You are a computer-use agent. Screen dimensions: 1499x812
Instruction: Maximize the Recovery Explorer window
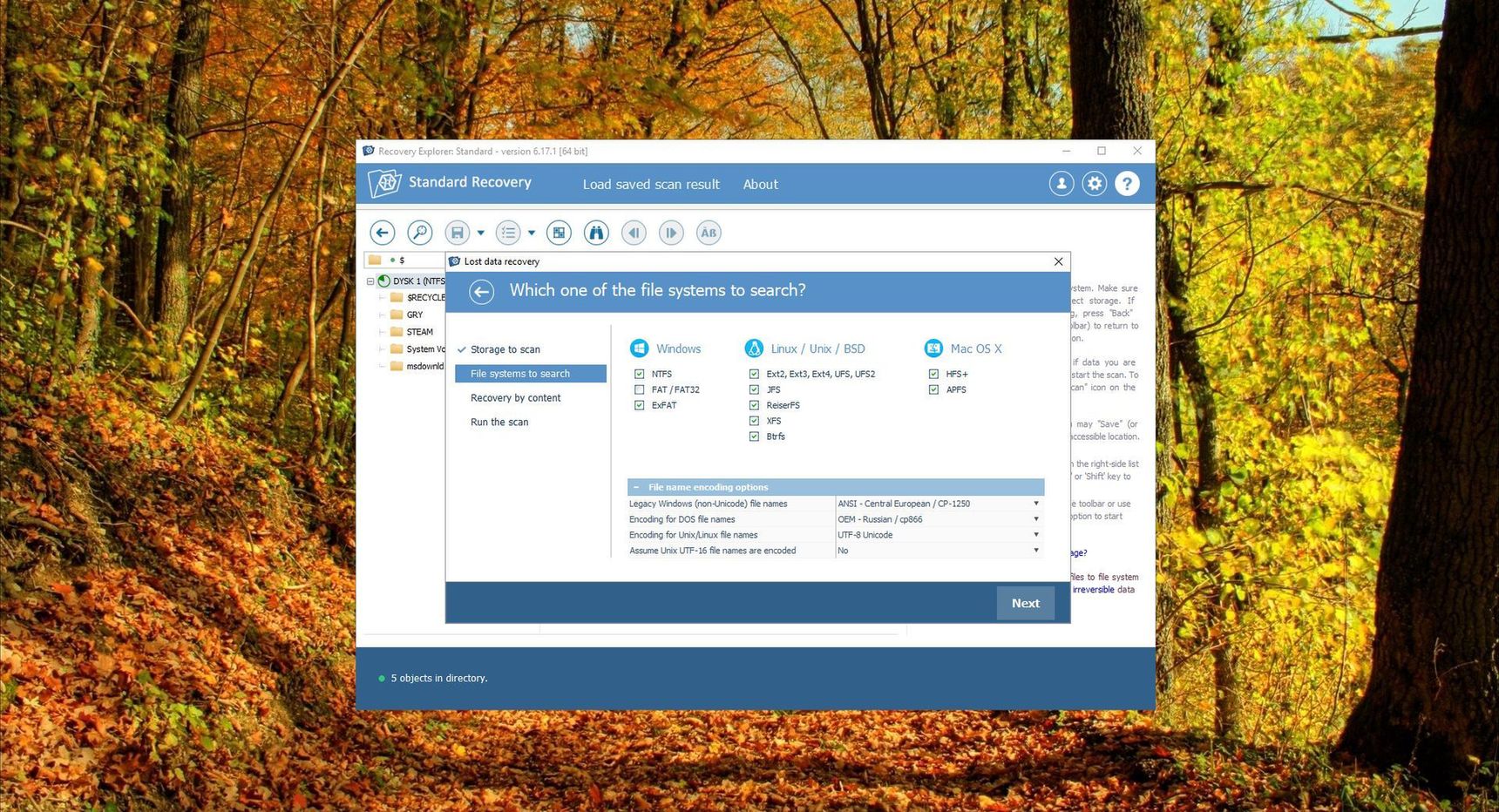click(x=1102, y=151)
